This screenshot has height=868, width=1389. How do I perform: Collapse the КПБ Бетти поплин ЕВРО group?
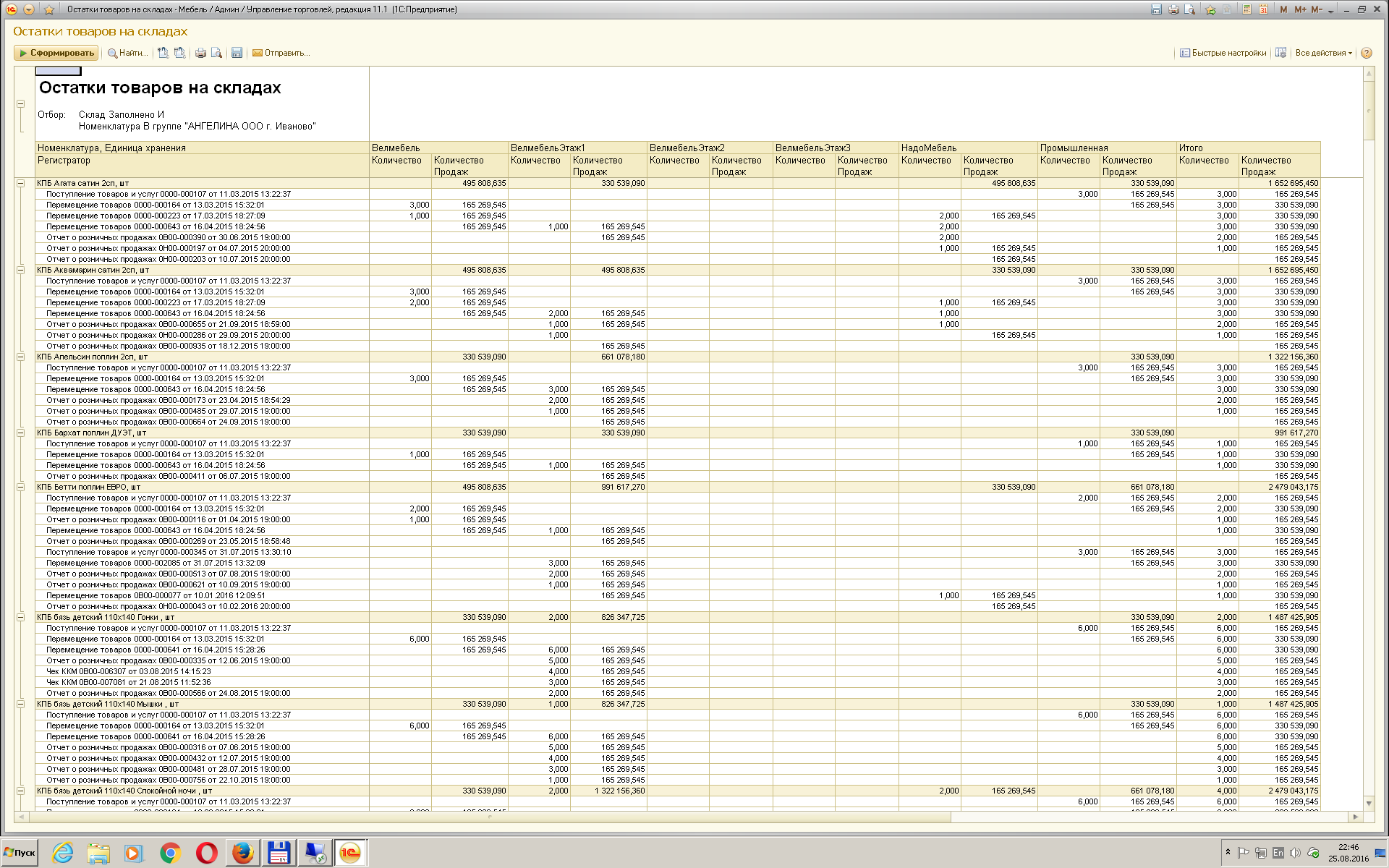tap(20, 487)
